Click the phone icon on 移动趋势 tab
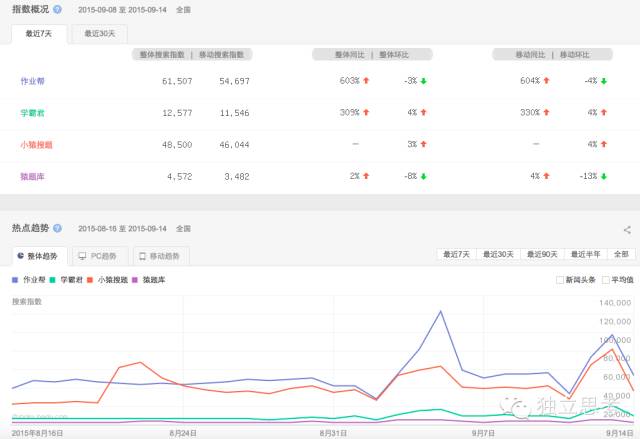Screen dimensions: 640x439 pos(142,256)
